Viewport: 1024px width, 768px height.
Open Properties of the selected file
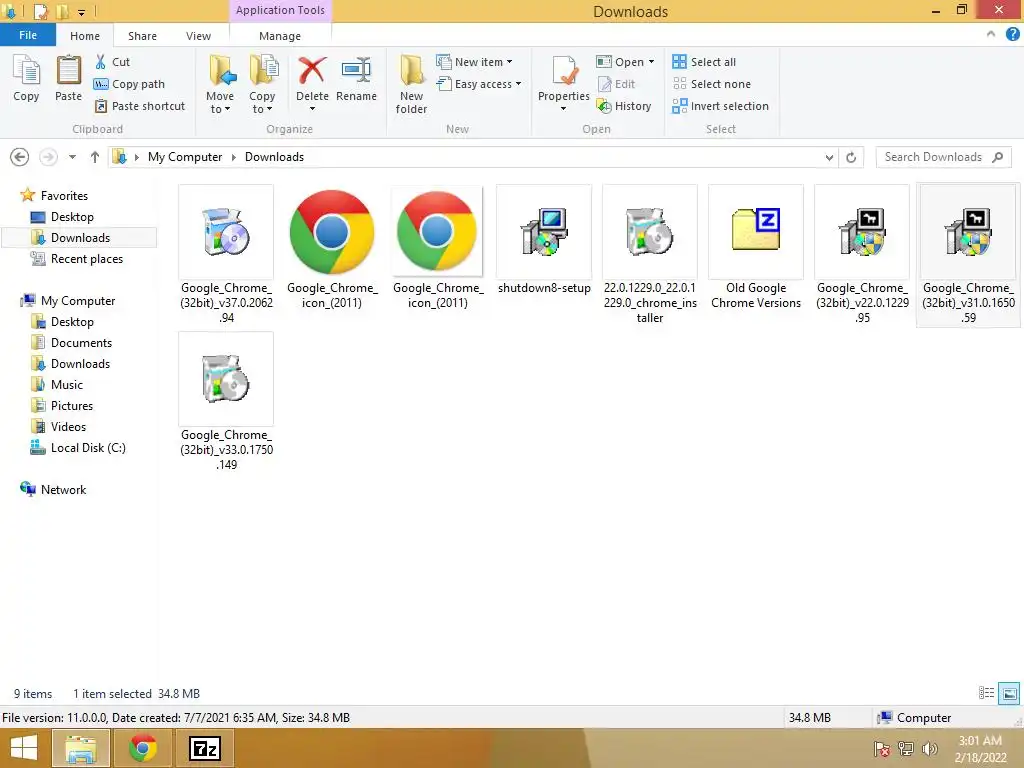(564, 83)
